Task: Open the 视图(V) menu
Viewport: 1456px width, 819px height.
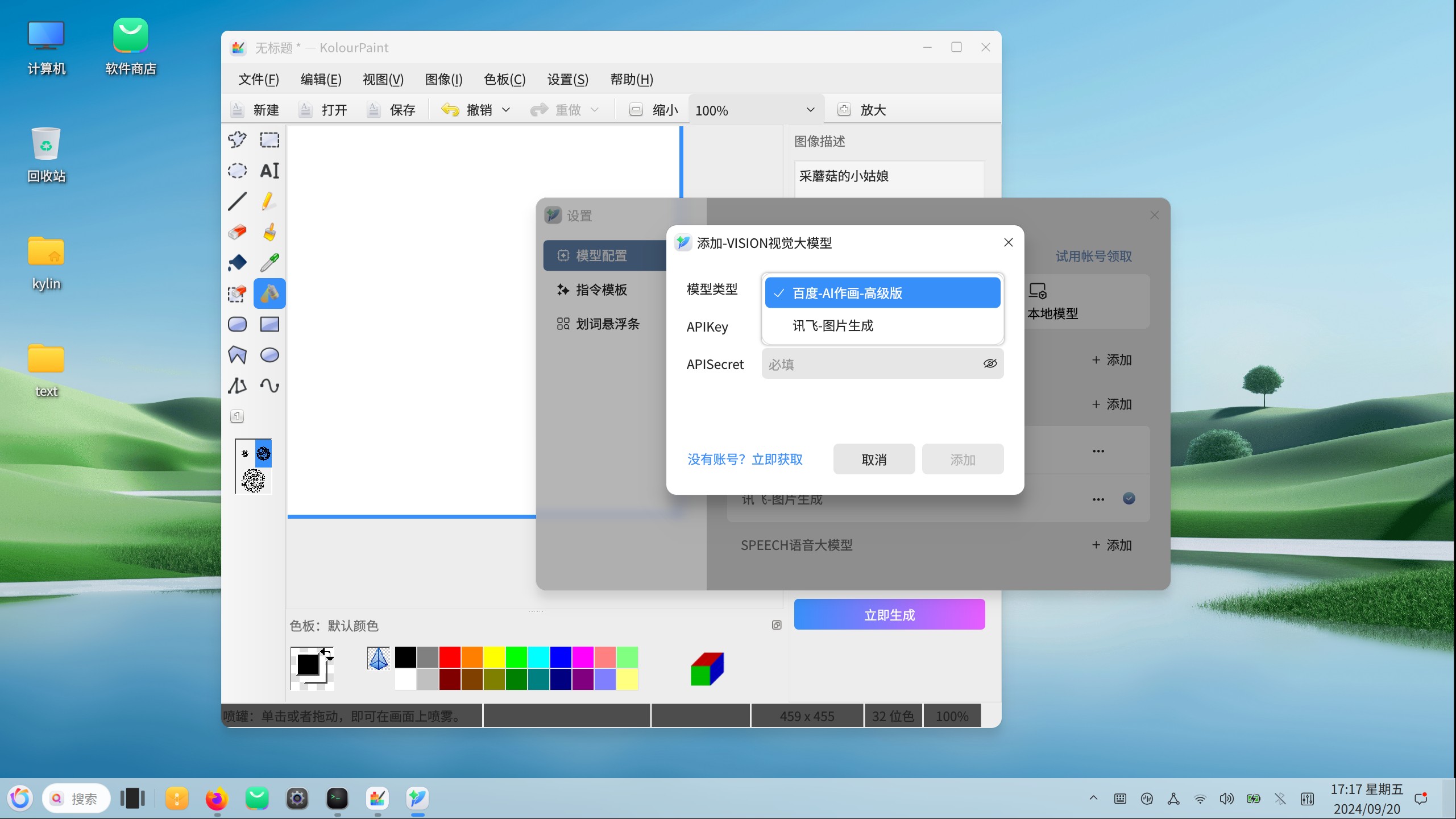Action: point(383,79)
